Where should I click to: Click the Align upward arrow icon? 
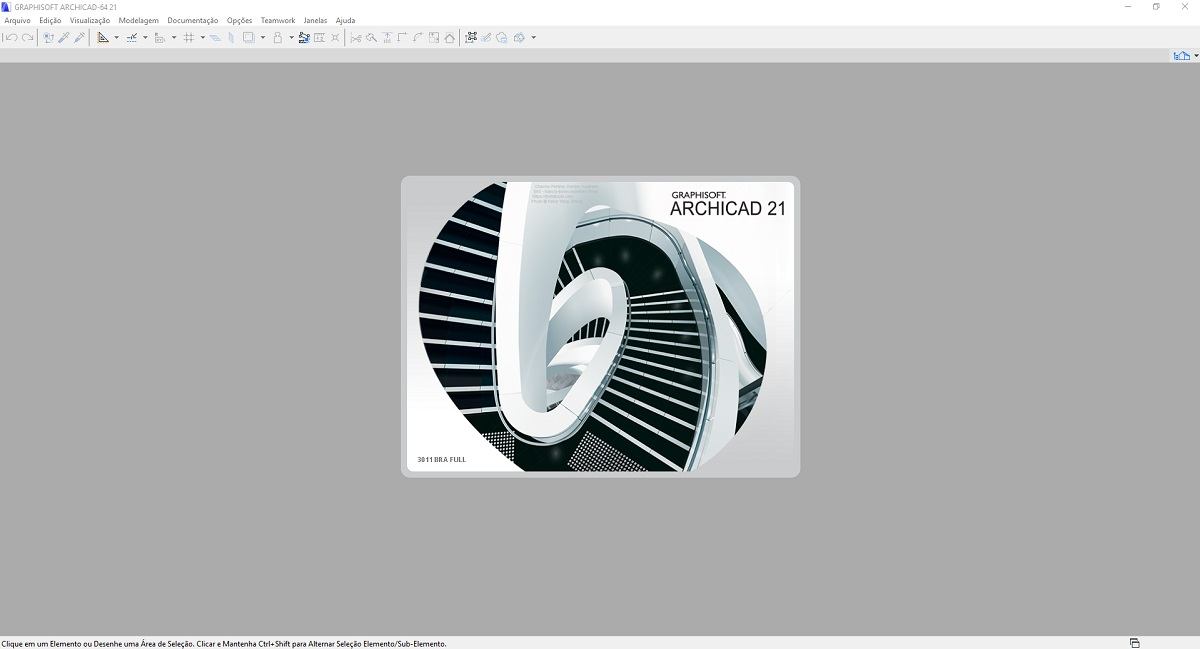click(387, 38)
